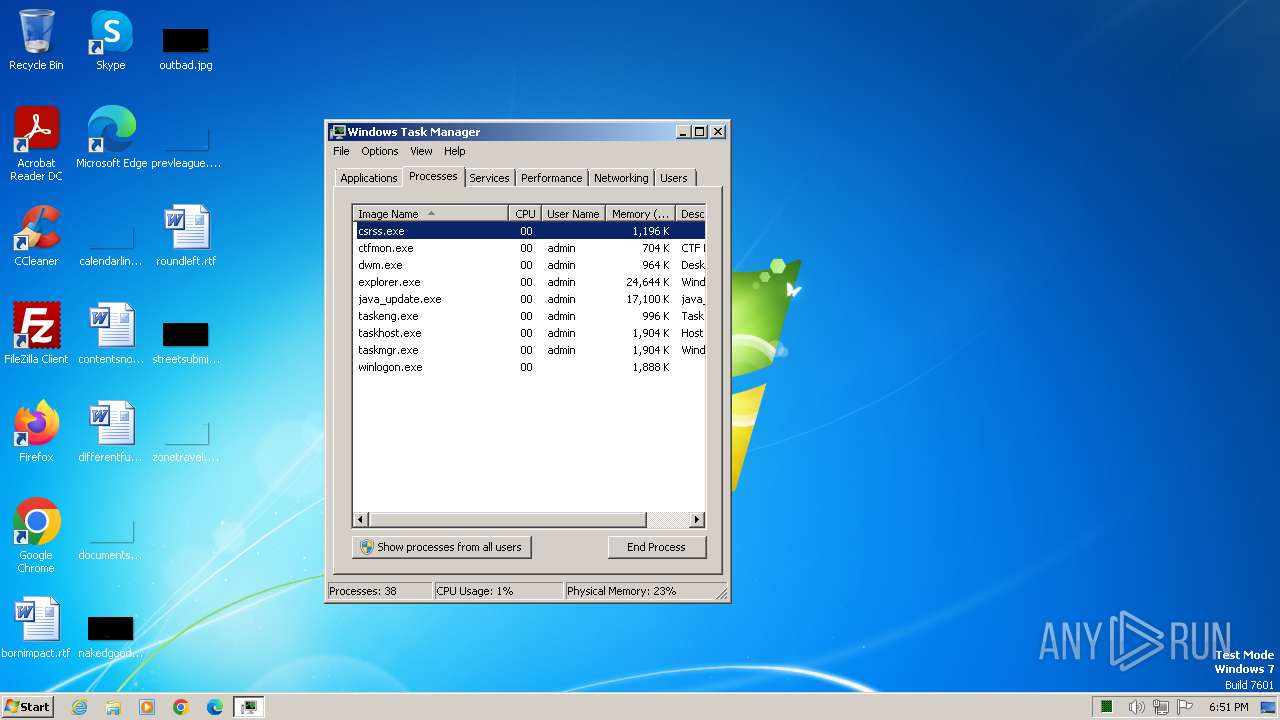This screenshot has height=720, width=1280.
Task: Select the contentsno document icon
Action: 111,334
